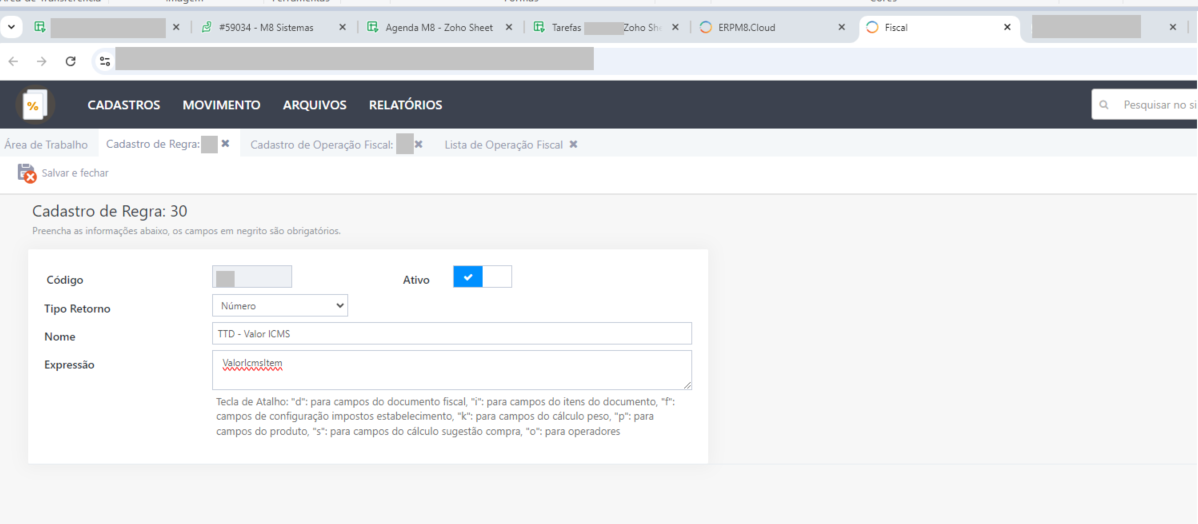This screenshot has height=524, width=1198.
Task: Click the Salvar e fechar button label
Action: [75, 173]
